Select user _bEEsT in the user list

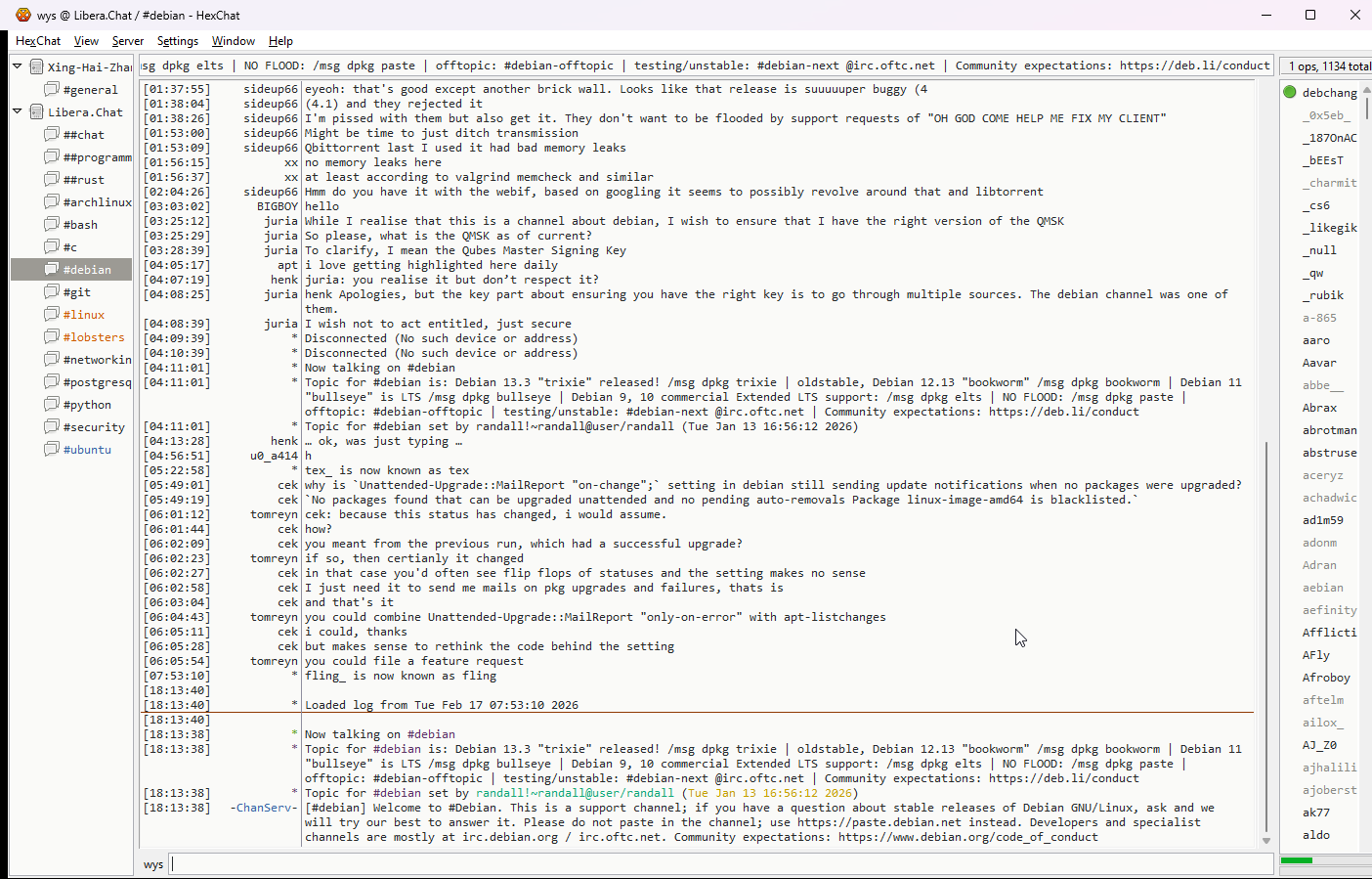1322,160
